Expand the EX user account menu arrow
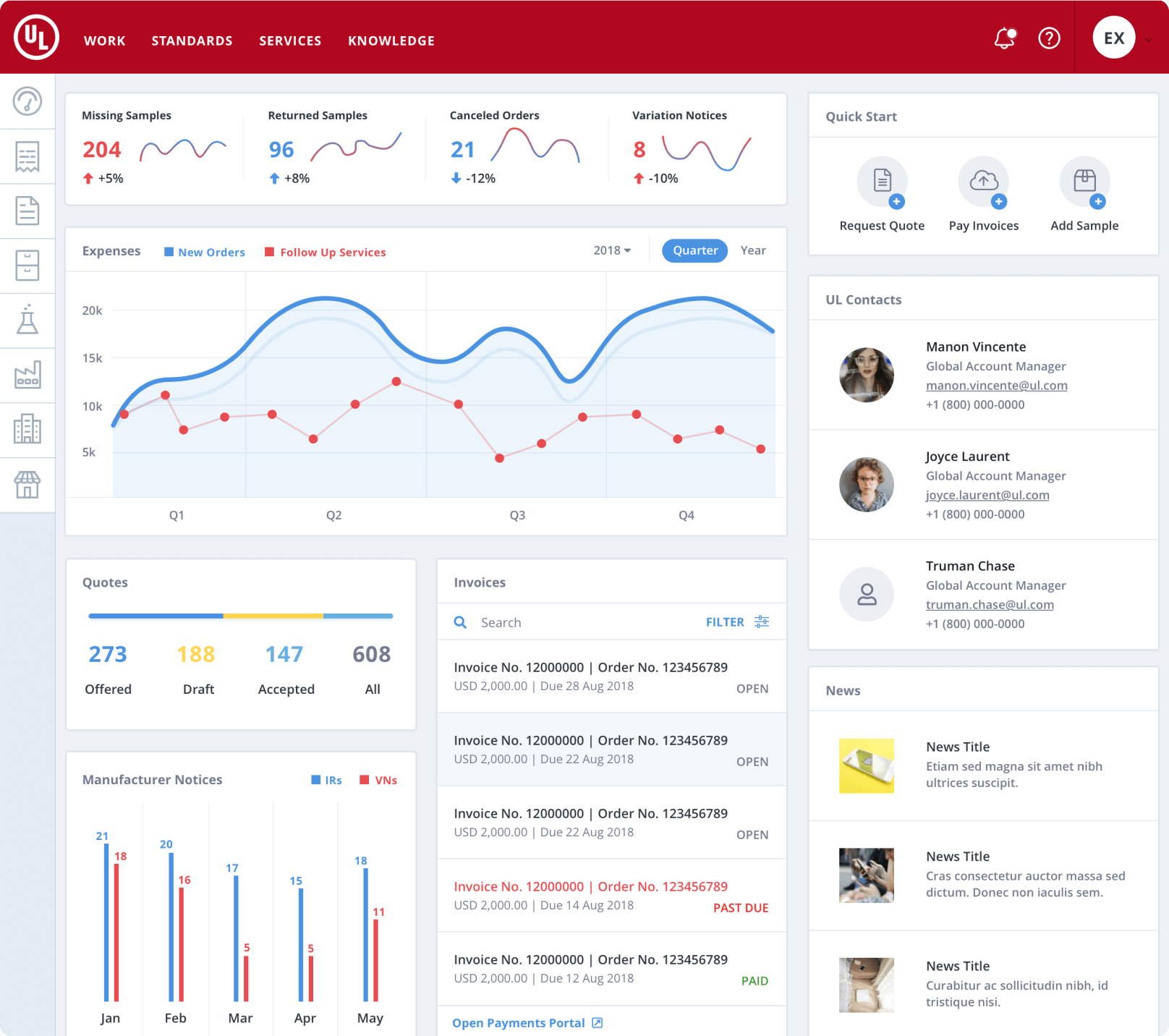1169x1036 pixels. tap(1149, 40)
